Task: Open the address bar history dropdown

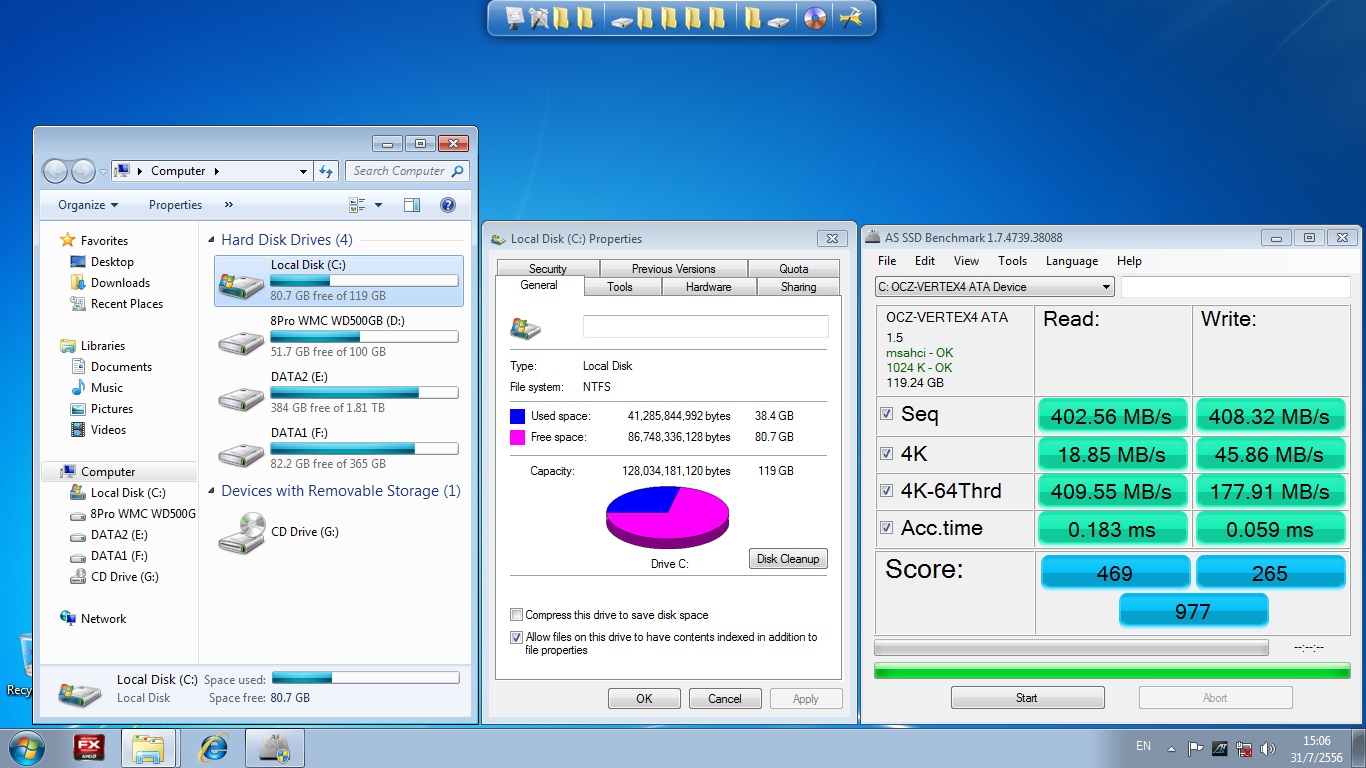Action: 303,171
